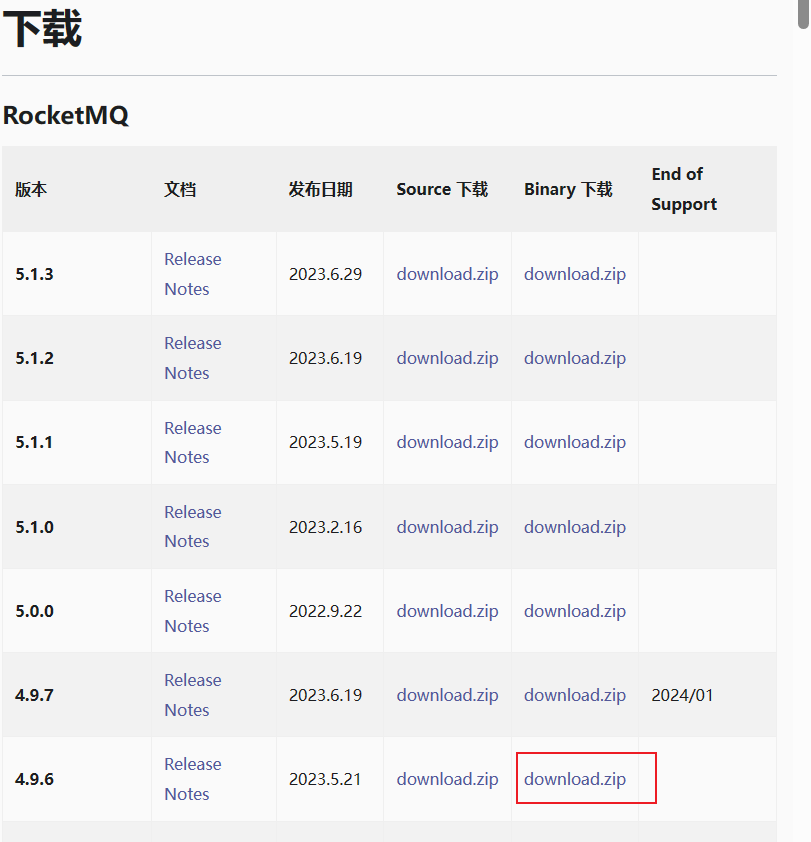The height and width of the screenshot is (842, 811).
Task: Open Release Notes for version 5.0.0
Action: (192, 611)
